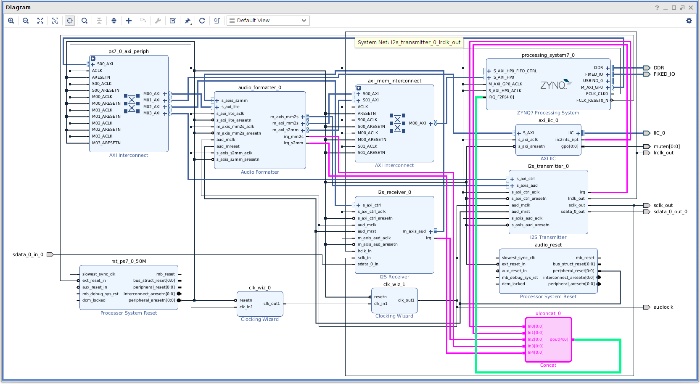Screen dimensions: 700x384
Task: Select the ZYNQ processing_system7_0 block
Action: (548, 84)
